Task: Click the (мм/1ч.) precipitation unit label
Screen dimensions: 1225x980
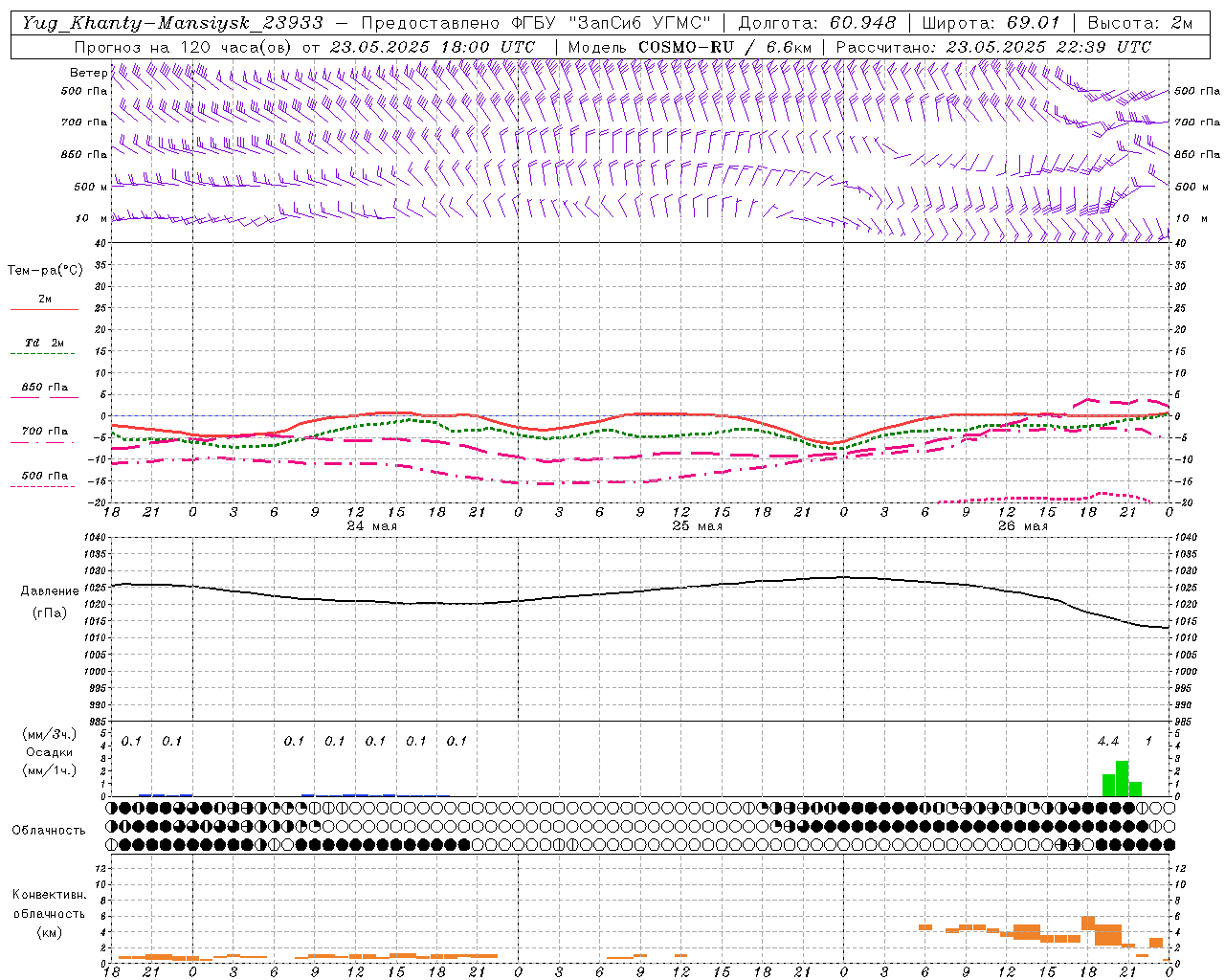Action: [x=49, y=770]
